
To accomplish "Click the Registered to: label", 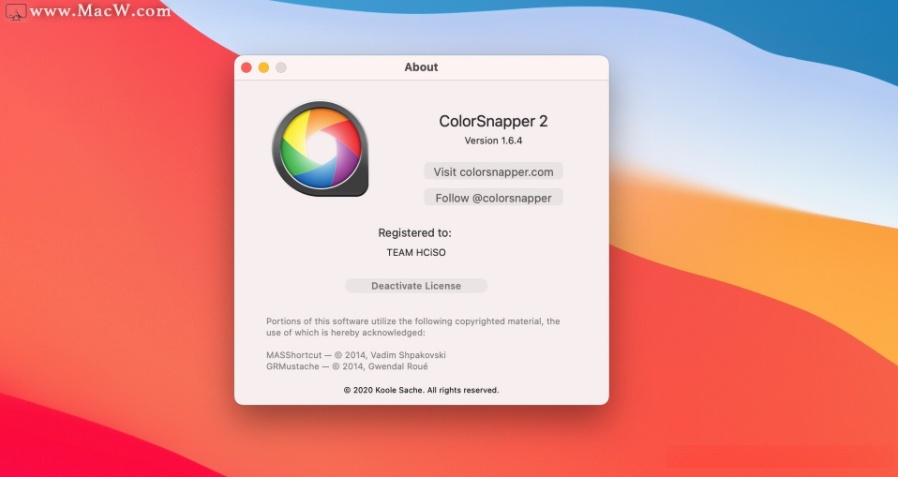I will (x=415, y=233).
